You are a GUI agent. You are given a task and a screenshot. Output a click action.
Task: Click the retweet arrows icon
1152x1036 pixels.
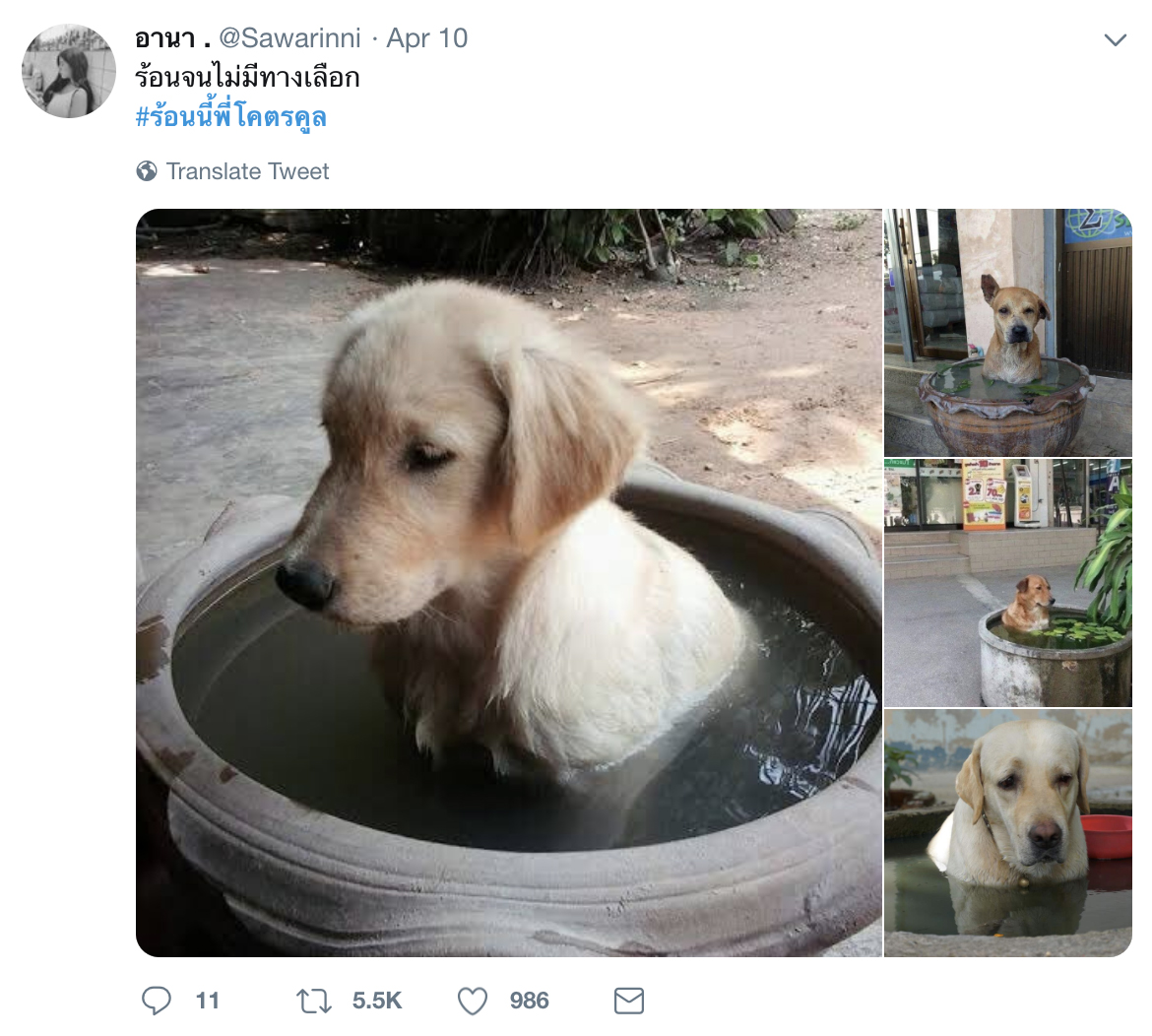point(314,1001)
